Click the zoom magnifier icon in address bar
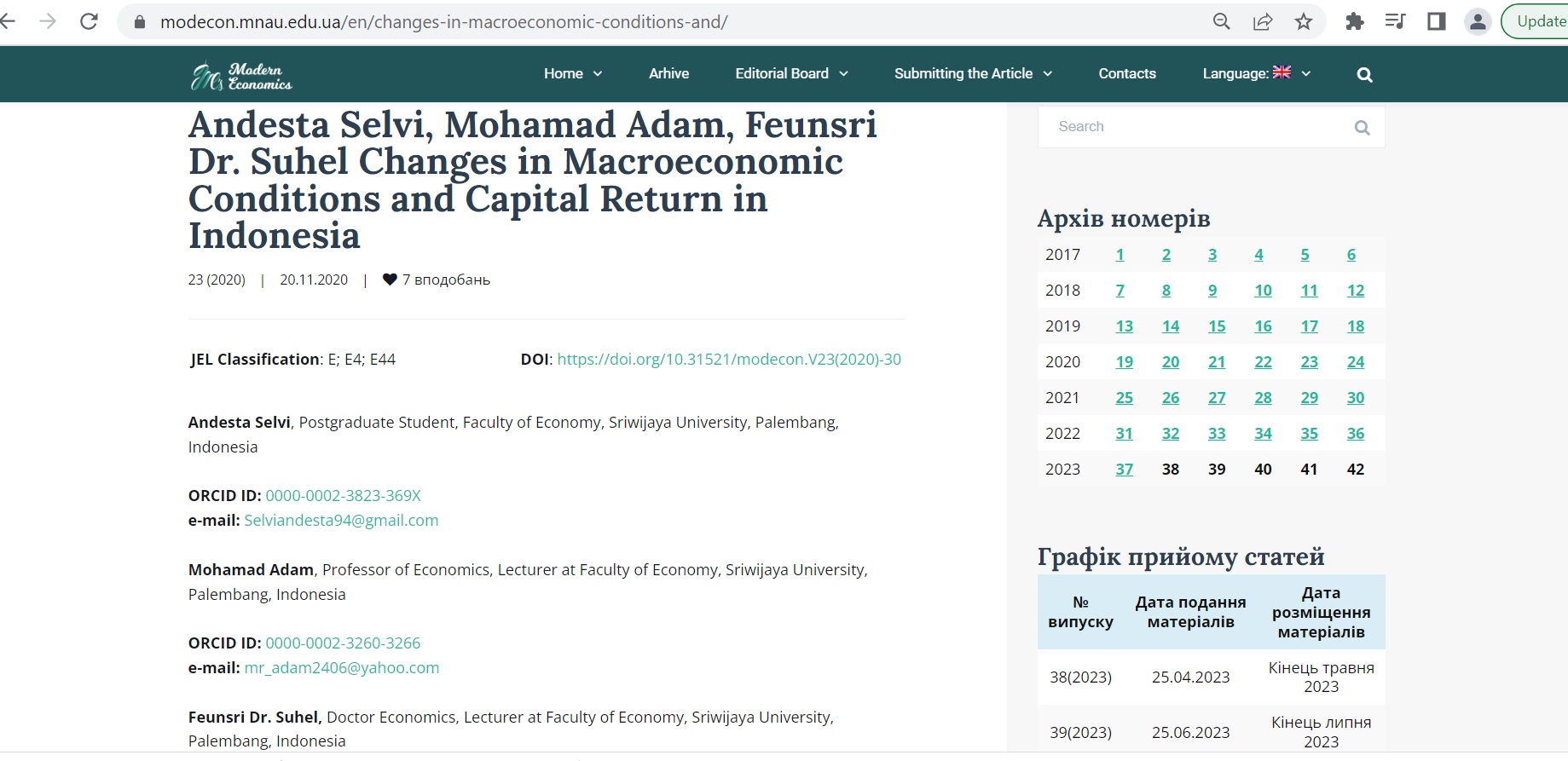Viewport: 1568px width, 761px height. (1222, 21)
